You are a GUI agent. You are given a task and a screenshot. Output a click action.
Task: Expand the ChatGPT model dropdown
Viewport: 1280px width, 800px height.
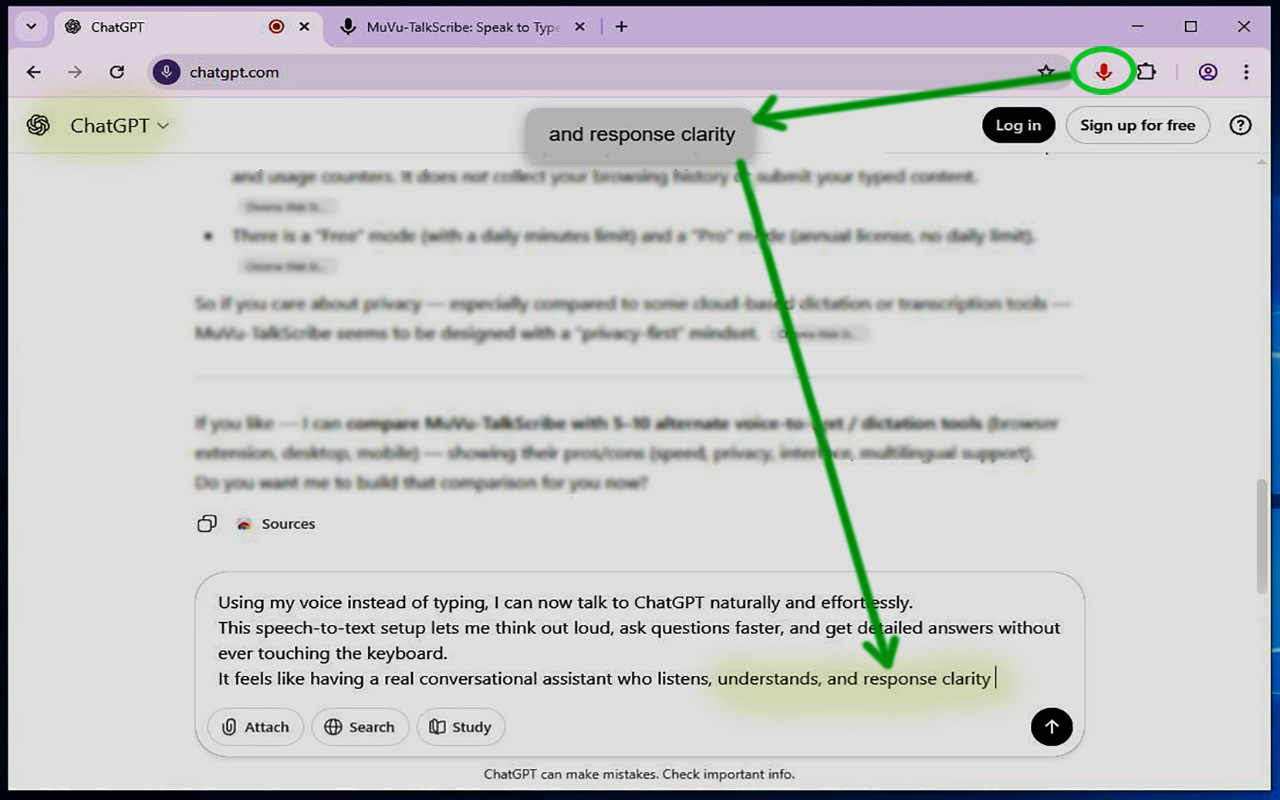pos(120,125)
